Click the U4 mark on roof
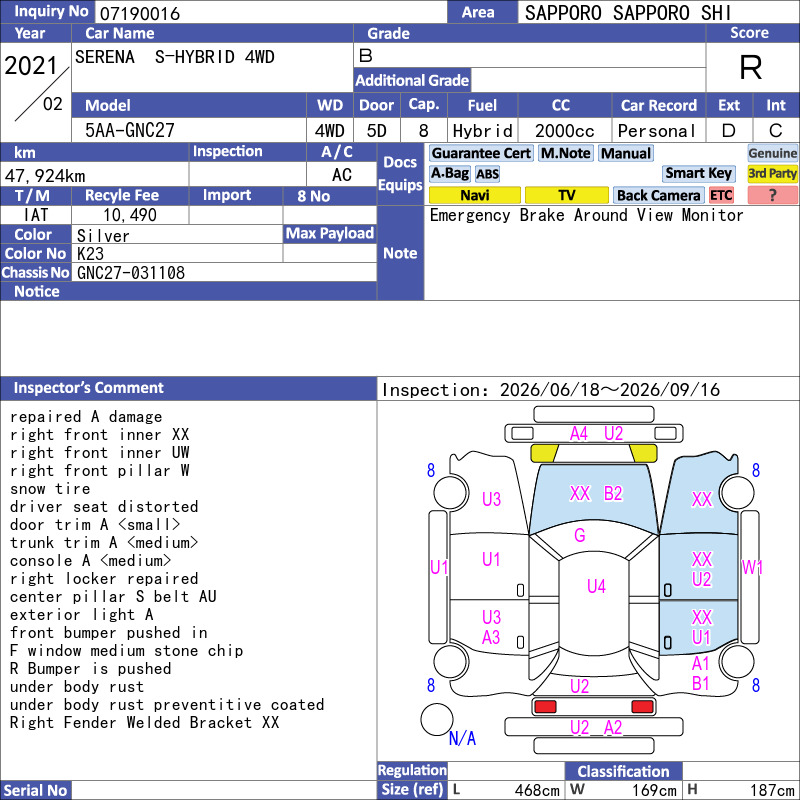The width and height of the screenshot is (800, 800). (596, 586)
